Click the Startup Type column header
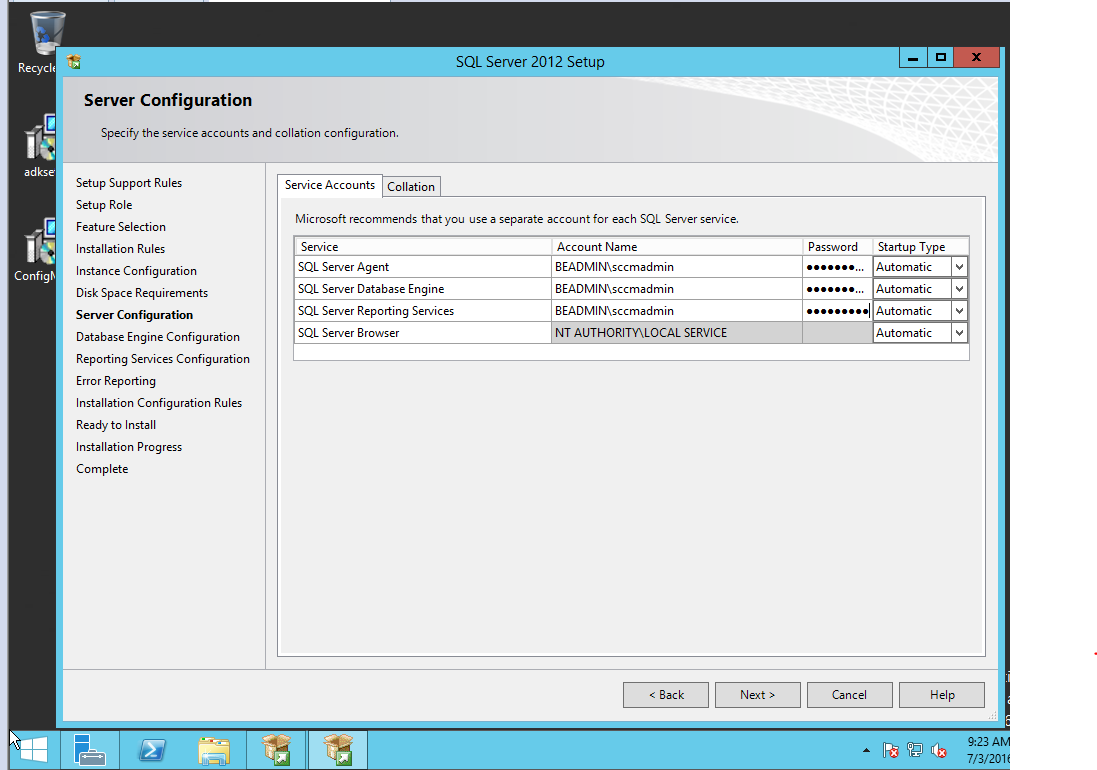The image size is (1097, 770). click(x=921, y=247)
